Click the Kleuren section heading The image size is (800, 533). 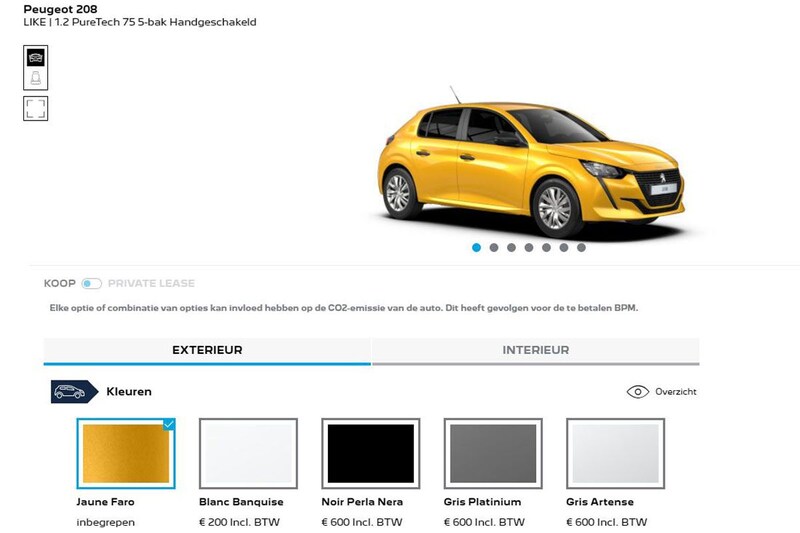click(129, 392)
